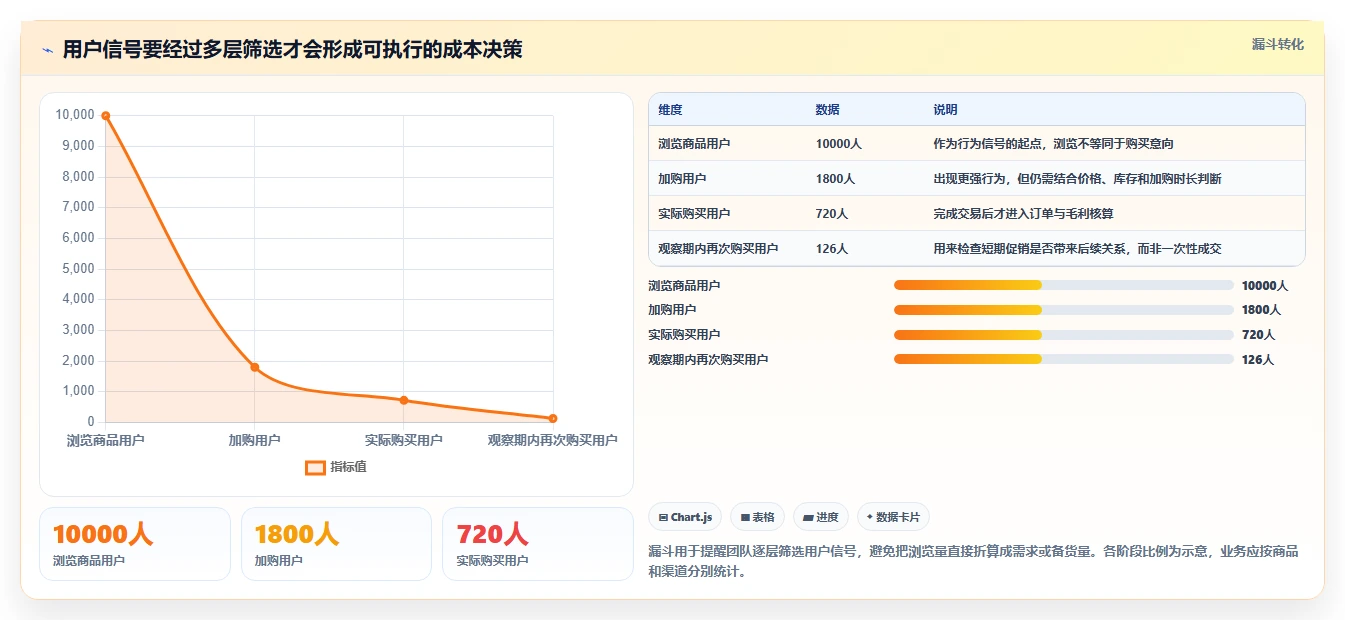Click the 观察期内再次购买用户 progress bar
The image size is (1345, 620).
click(x=1064, y=359)
